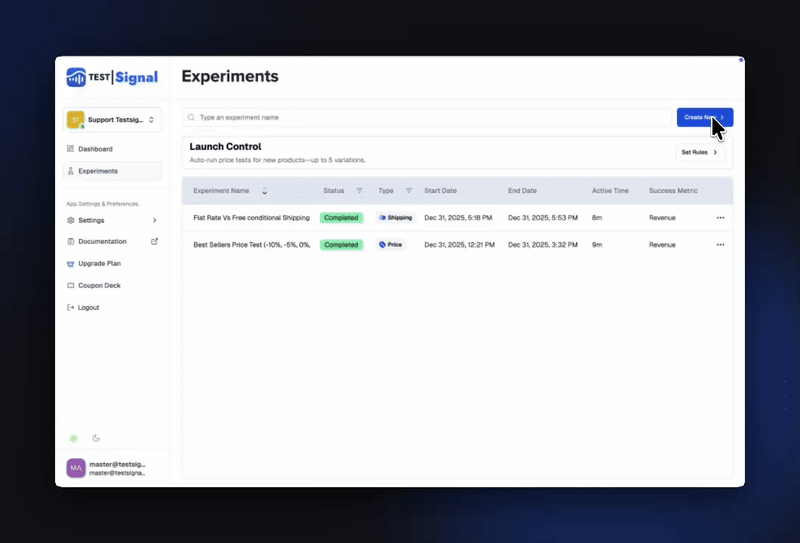Viewport: 800px width, 543px height.
Task: Select Experiments in the sidebar
Action: [x=97, y=171]
